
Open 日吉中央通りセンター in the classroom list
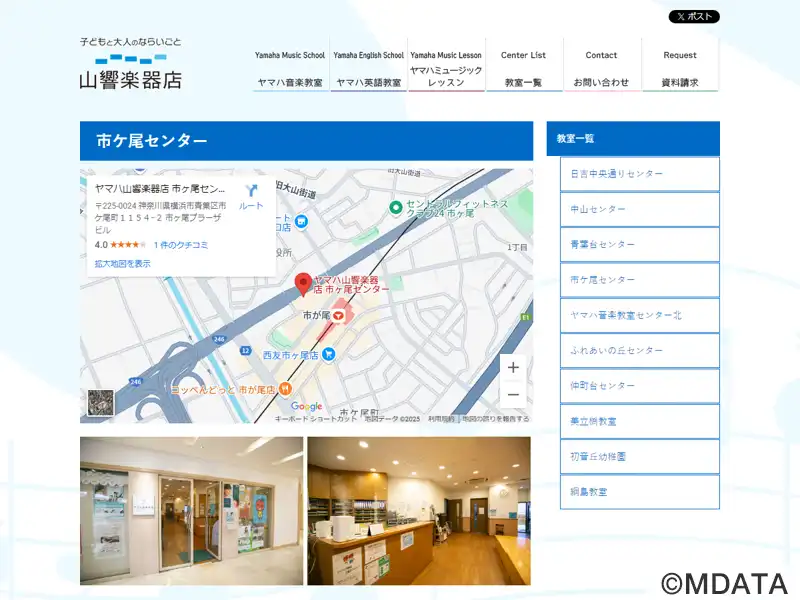coord(640,174)
